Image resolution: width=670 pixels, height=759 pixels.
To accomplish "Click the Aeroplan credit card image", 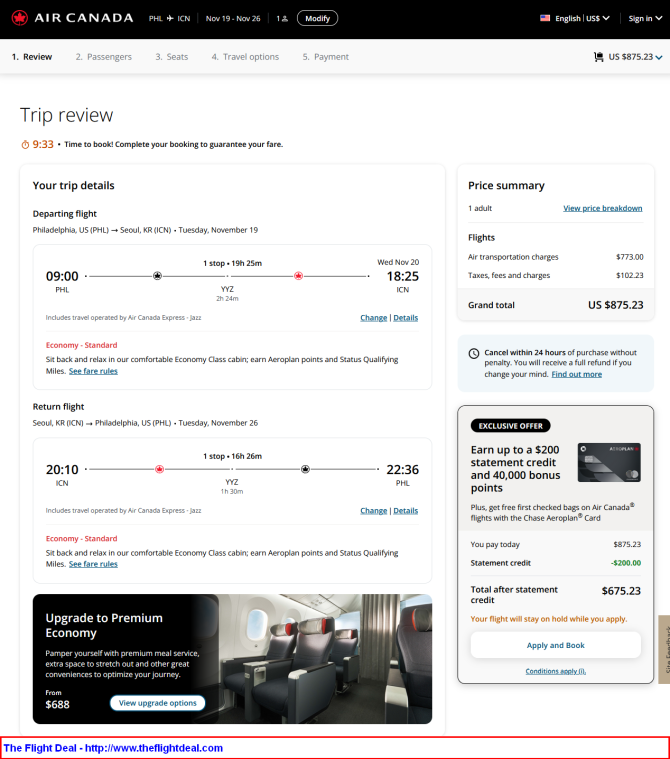I will (x=609, y=462).
